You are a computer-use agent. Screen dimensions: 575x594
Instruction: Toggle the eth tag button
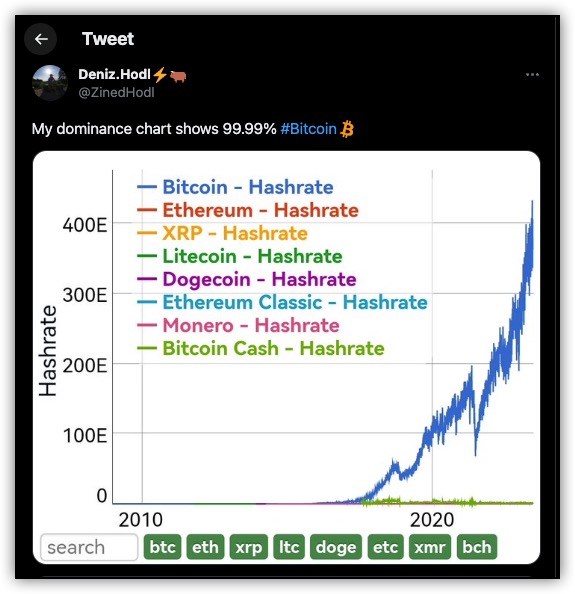coord(205,547)
